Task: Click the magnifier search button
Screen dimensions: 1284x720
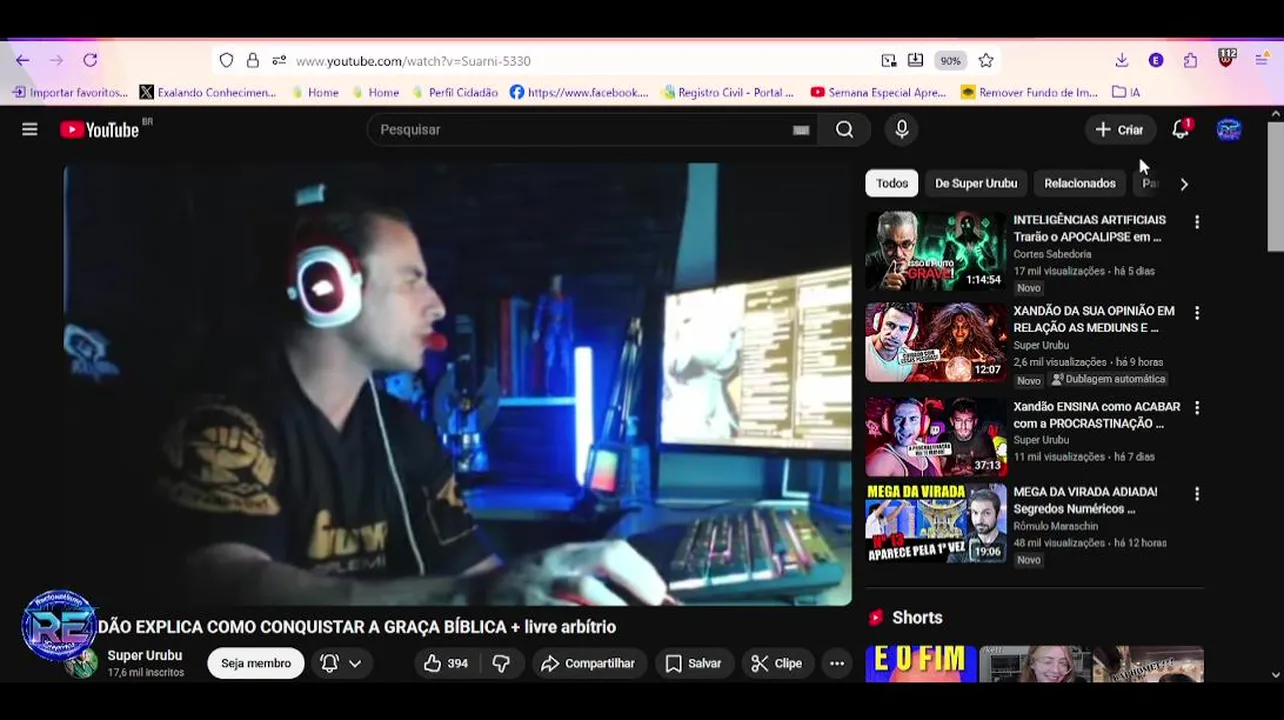Action: pos(844,129)
